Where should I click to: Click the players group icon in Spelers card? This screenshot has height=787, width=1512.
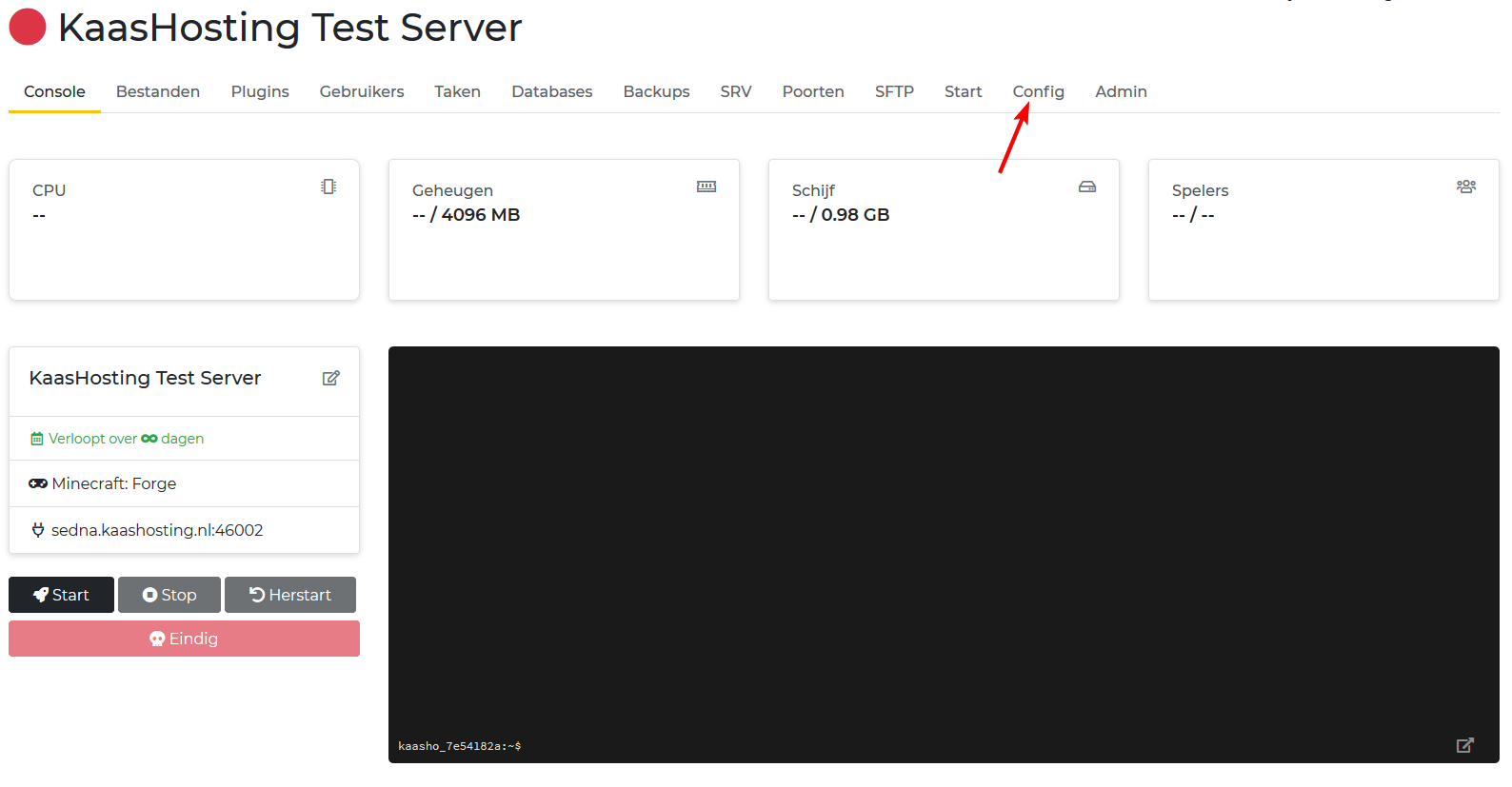[x=1465, y=187]
